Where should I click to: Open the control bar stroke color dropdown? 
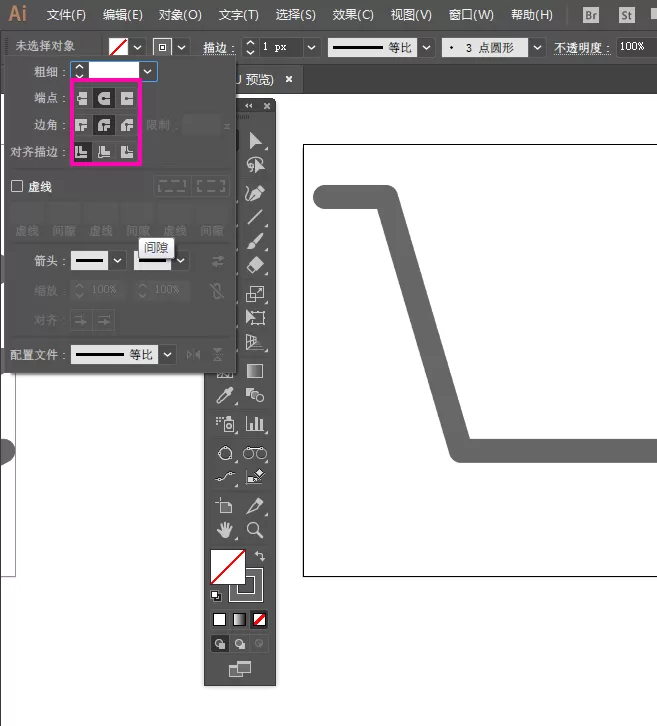coord(182,47)
